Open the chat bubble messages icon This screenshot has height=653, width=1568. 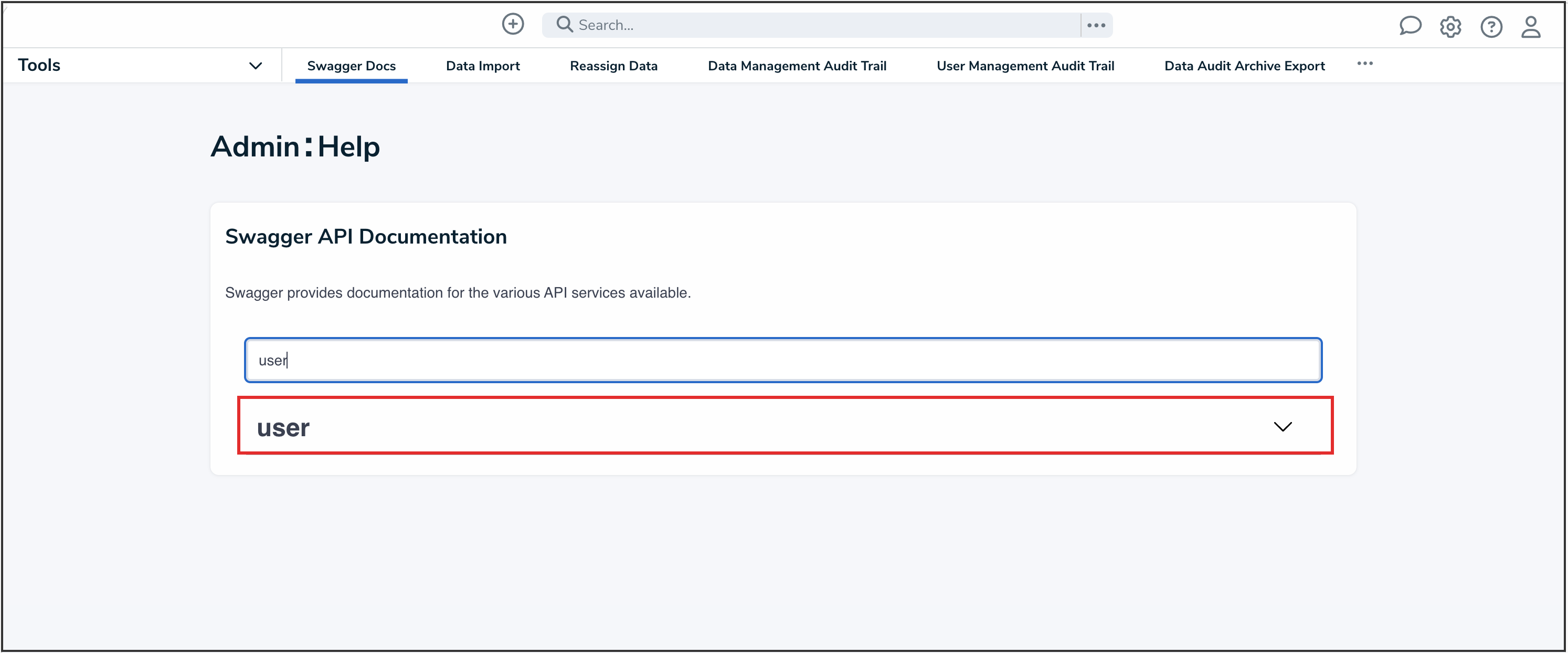(x=1410, y=26)
